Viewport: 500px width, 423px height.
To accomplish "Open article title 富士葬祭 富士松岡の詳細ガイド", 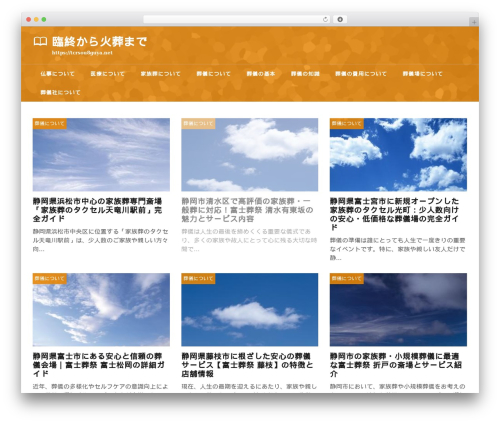I will pyautogui.click(x=99, y=365).
